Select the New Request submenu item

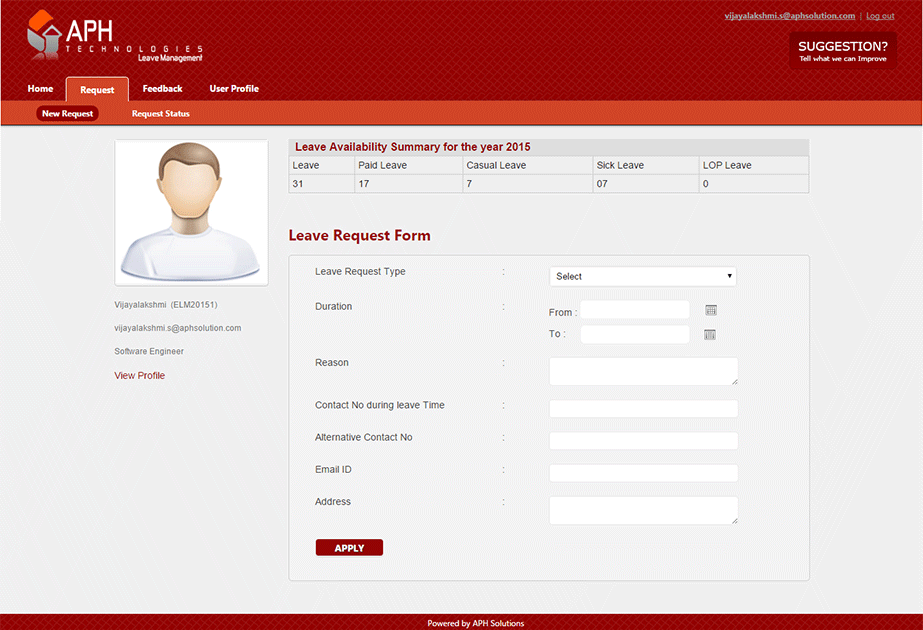(68, 114)
